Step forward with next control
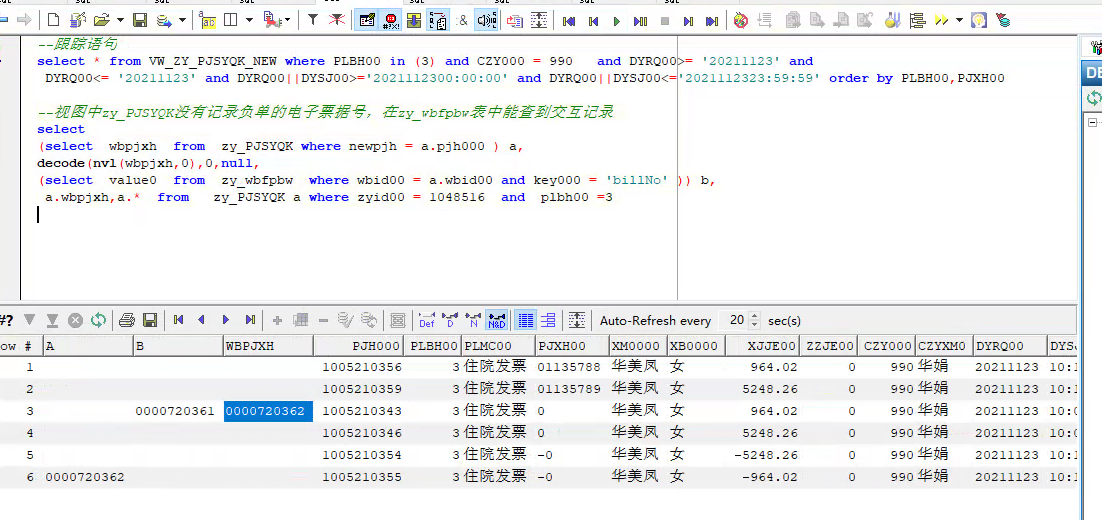The height and width of the screenshot is (520, 1102). coord(688,21)
